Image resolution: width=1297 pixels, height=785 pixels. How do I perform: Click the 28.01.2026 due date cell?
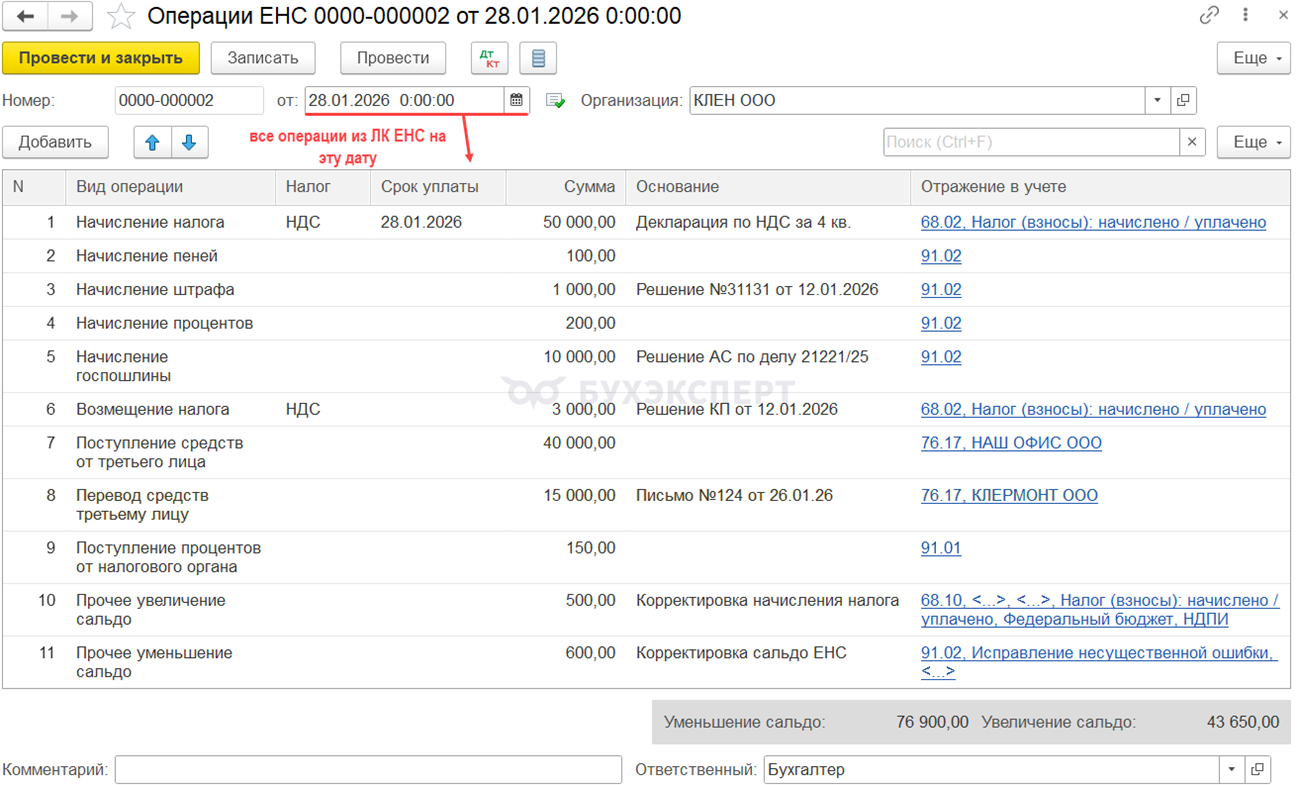[438, 222]
